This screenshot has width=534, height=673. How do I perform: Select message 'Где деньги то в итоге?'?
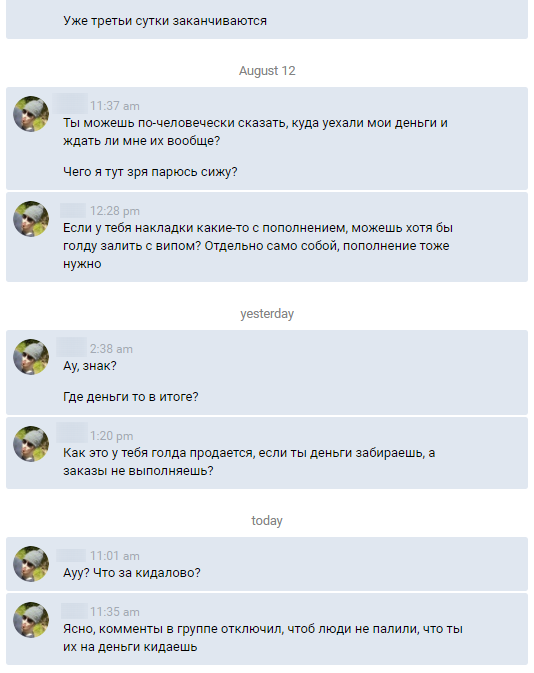(x=130, y=397)
